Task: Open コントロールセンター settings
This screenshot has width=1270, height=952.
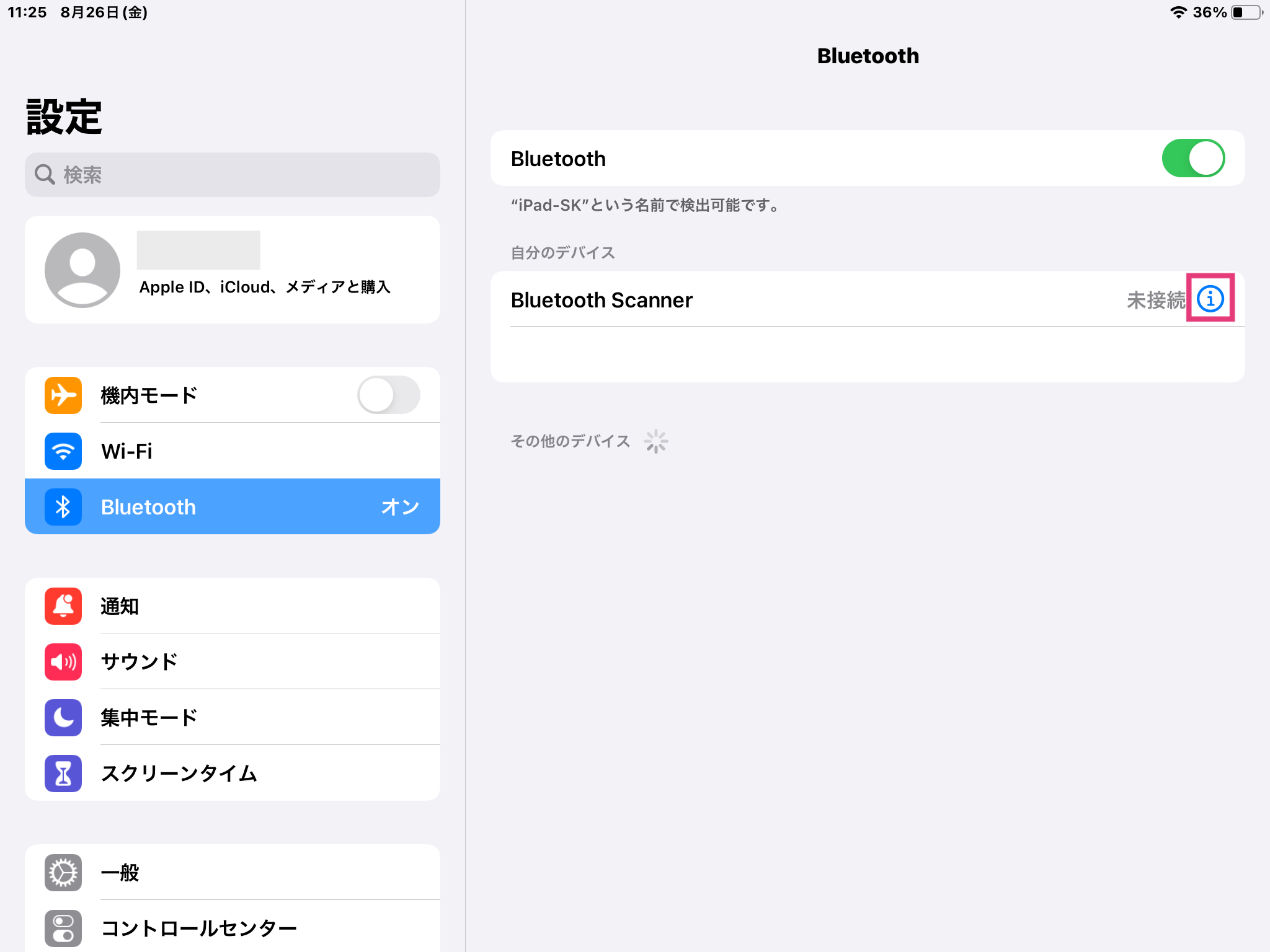Action: 233,927
